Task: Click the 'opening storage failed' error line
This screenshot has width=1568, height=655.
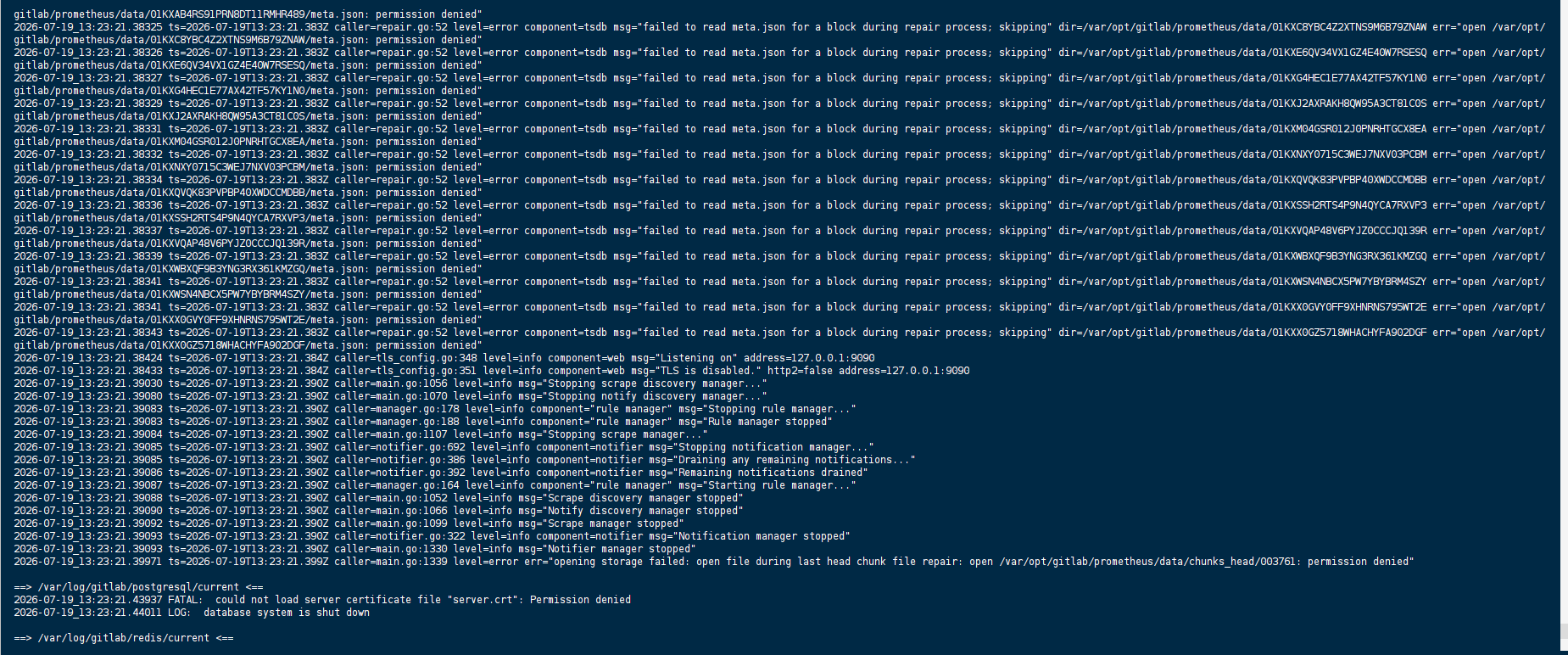Action: (714, 562)
